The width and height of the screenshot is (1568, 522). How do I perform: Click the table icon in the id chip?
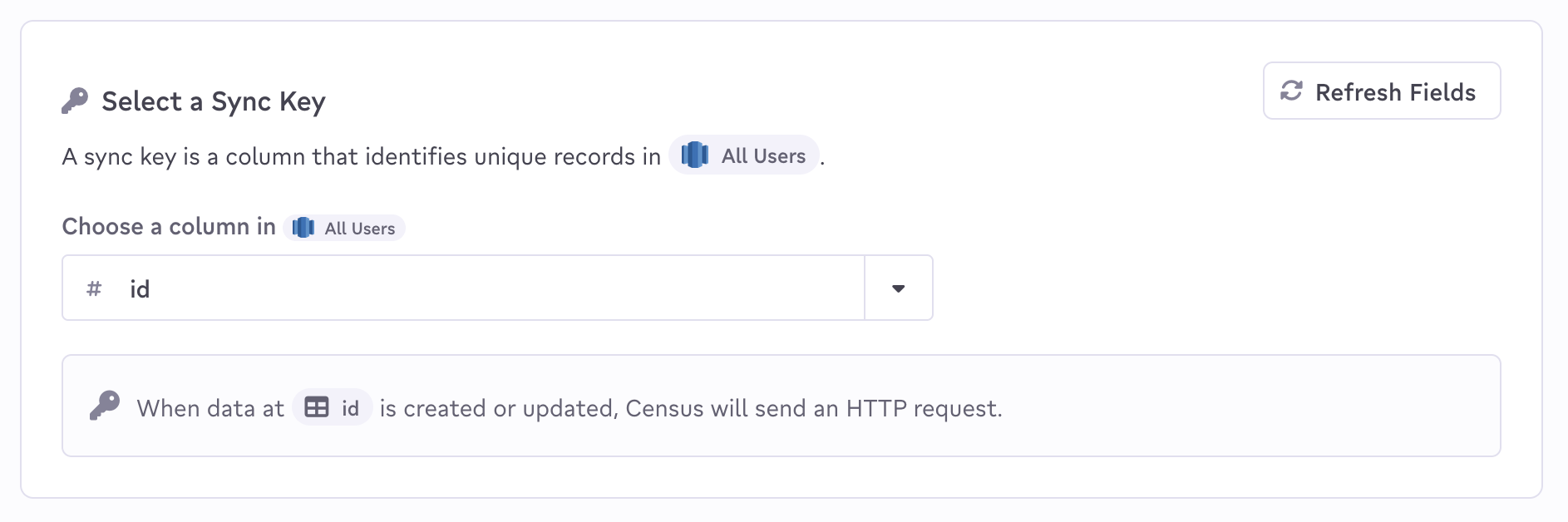click(317, 407)
